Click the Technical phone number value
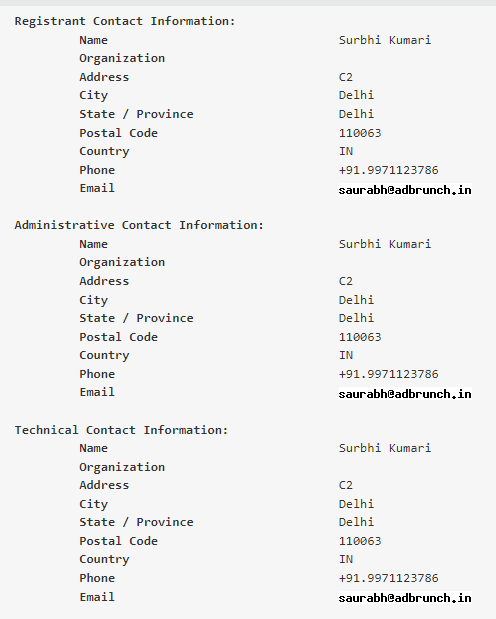The height and width of the screenshot is (619, 496). 389,578
